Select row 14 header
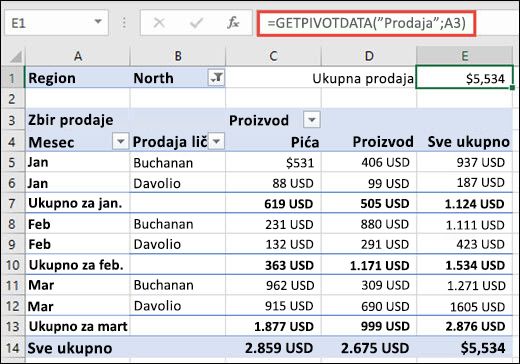The width and height of the screenshot is (520, 364). click(12, 348)
